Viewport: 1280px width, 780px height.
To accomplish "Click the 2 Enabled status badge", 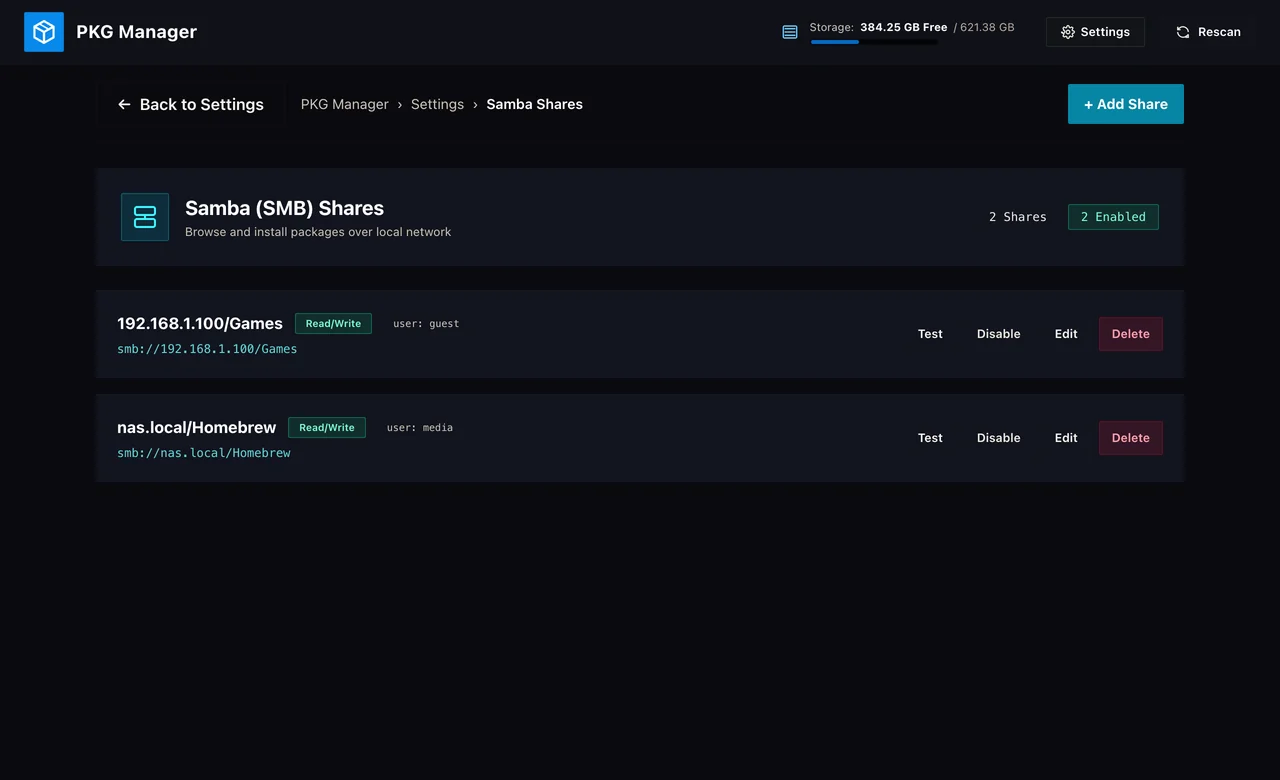I will tap(1113, 217).
